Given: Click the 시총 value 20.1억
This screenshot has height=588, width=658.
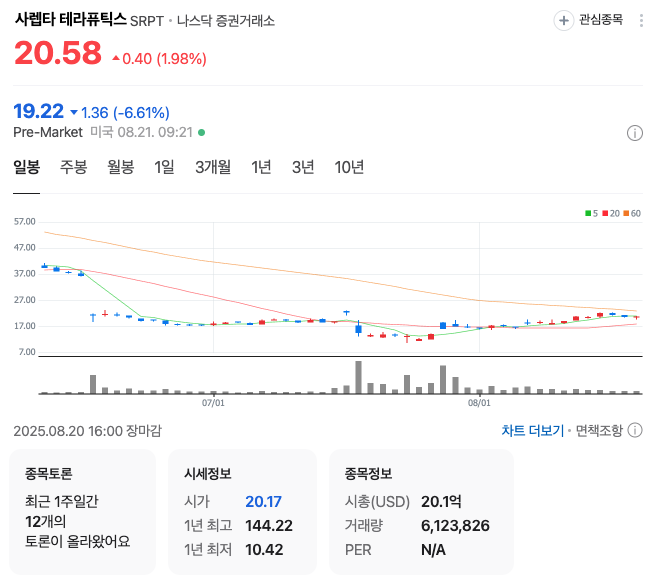Looking at the screenshot, I should tap(441, 502).
